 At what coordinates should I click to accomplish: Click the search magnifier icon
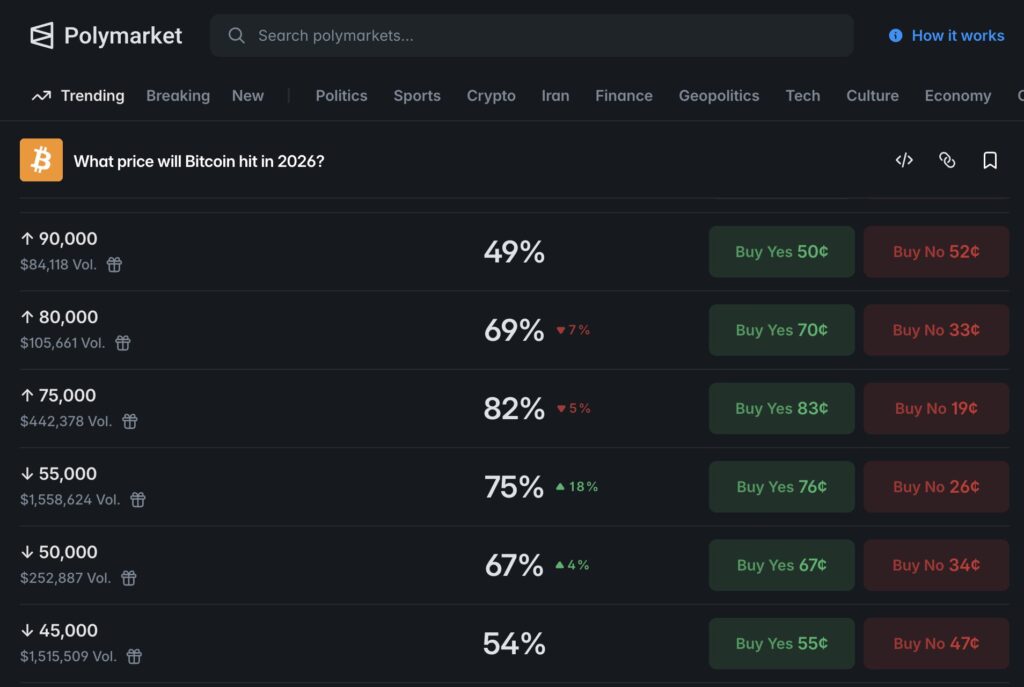click(236, 35)
